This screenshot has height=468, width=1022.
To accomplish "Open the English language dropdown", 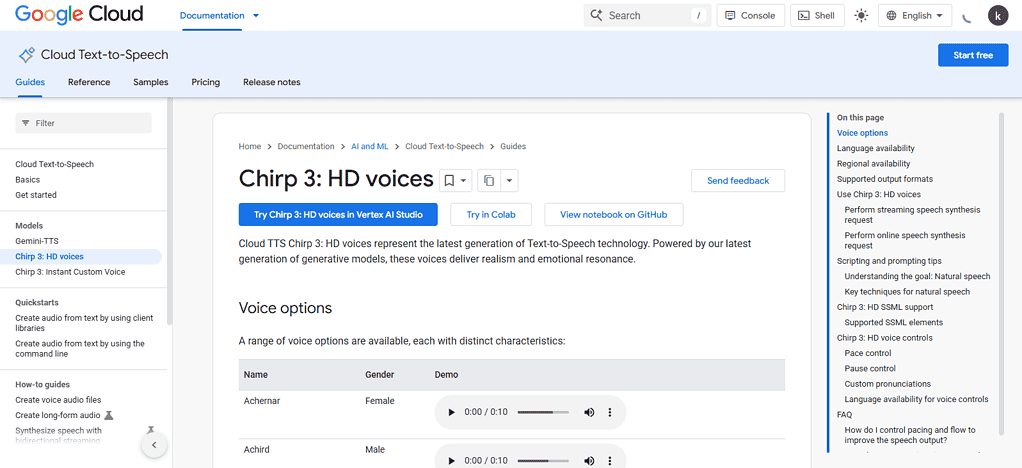I will tap(915, 16).
